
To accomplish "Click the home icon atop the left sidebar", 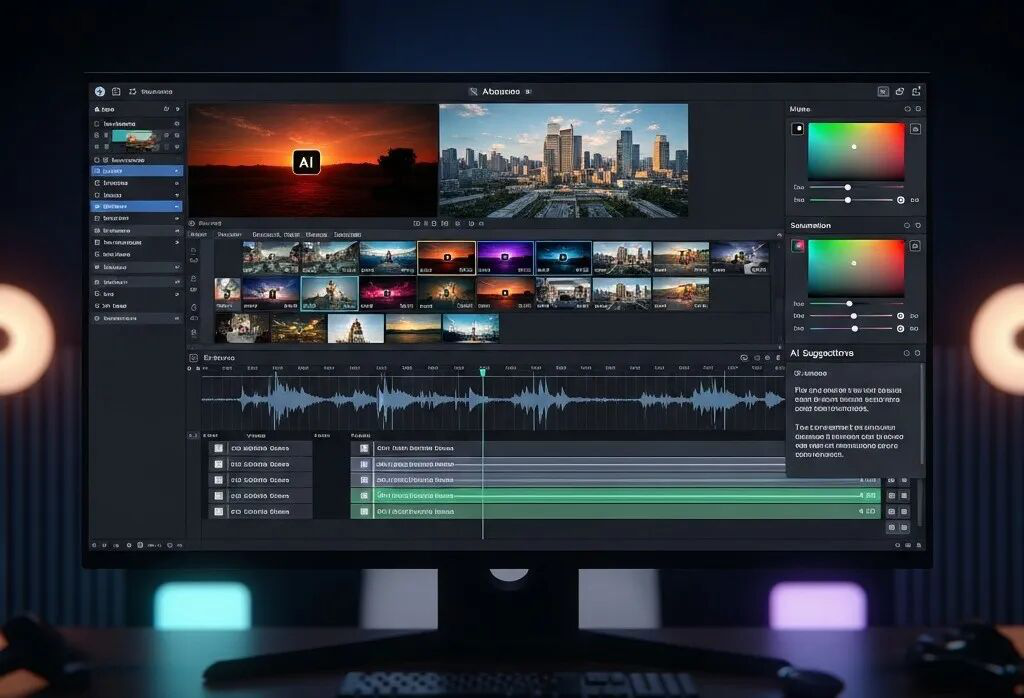I will click(98, 109).
